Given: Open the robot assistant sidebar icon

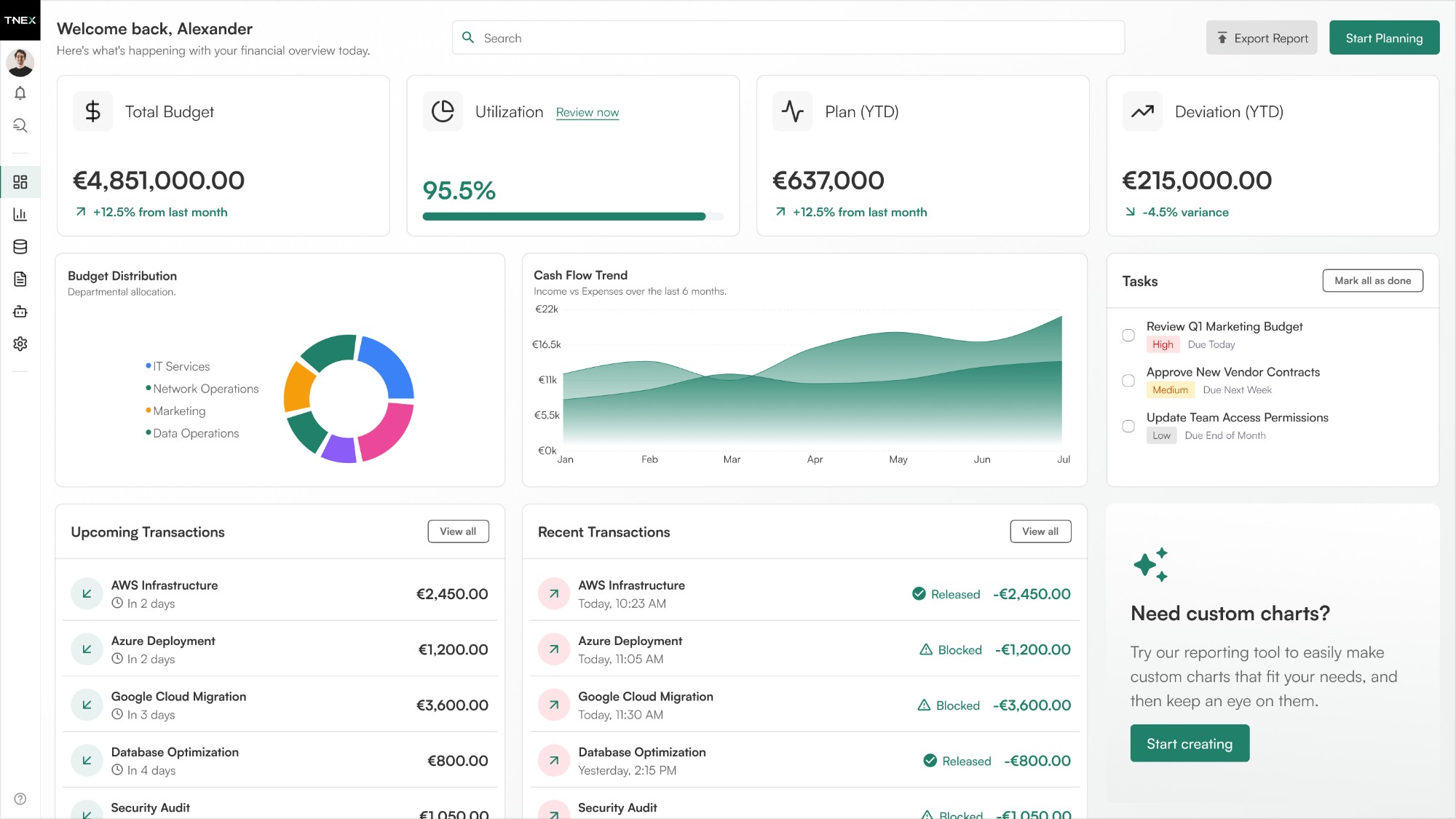Looking at the screenshot, I should coord(20,312).
